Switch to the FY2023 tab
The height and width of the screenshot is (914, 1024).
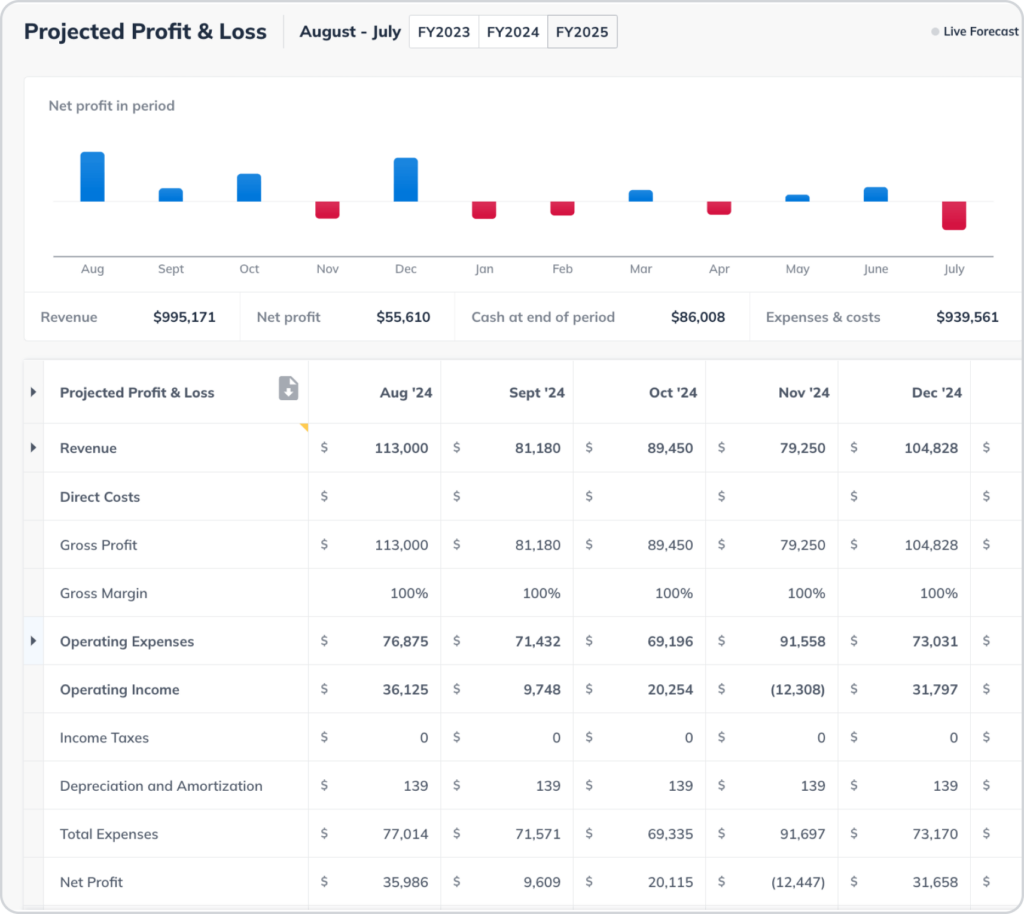[x=444, y=32]
